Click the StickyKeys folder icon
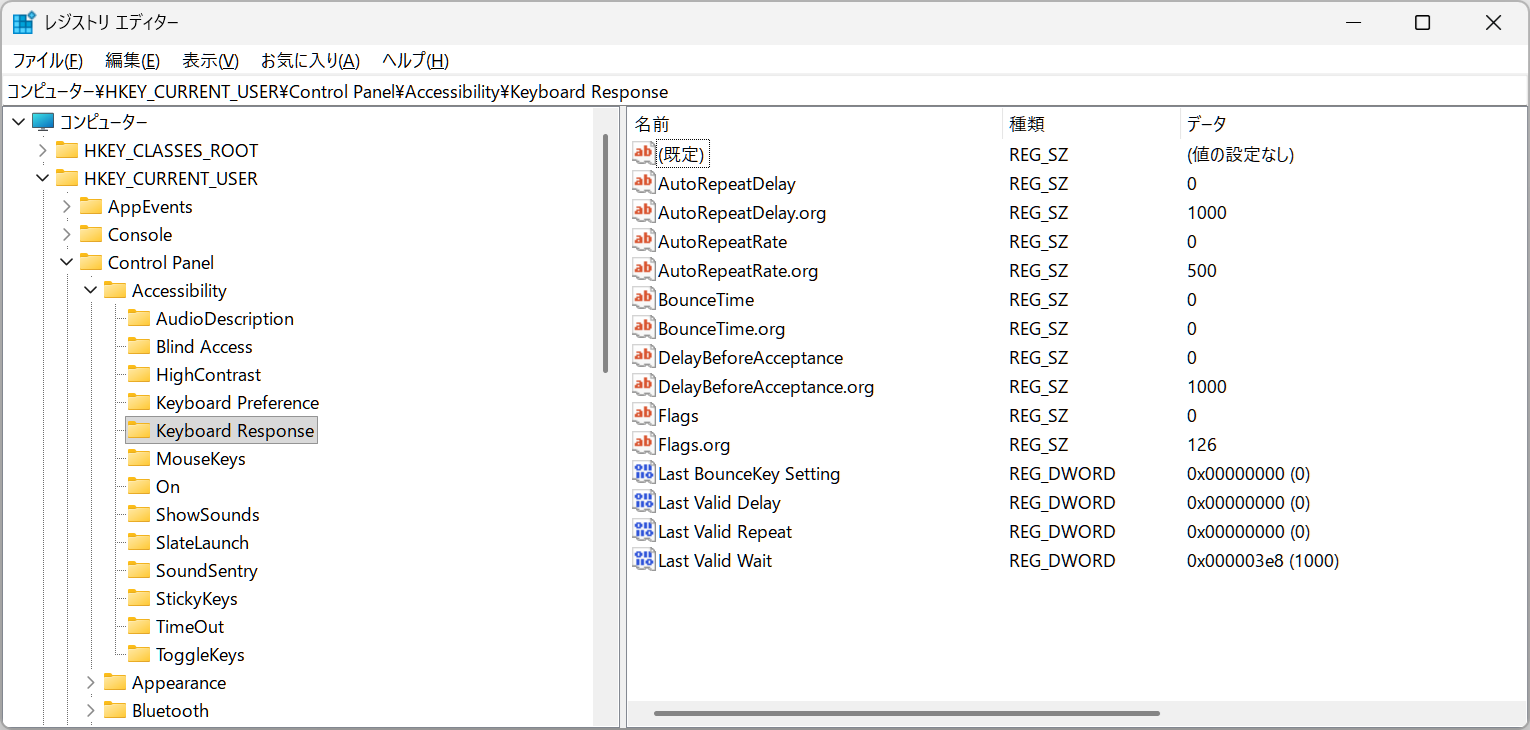The width and height of the screenshot is (1530, 730). (139, 599)
